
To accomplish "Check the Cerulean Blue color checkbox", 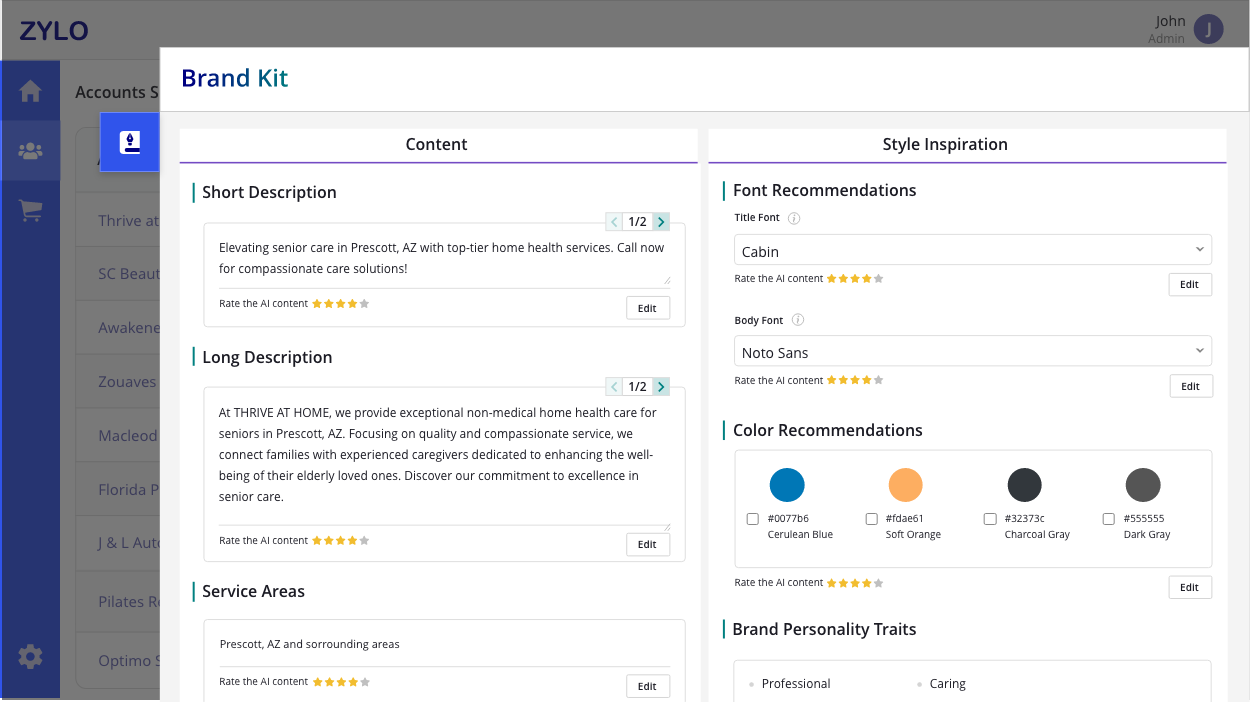I will point(753,519).
